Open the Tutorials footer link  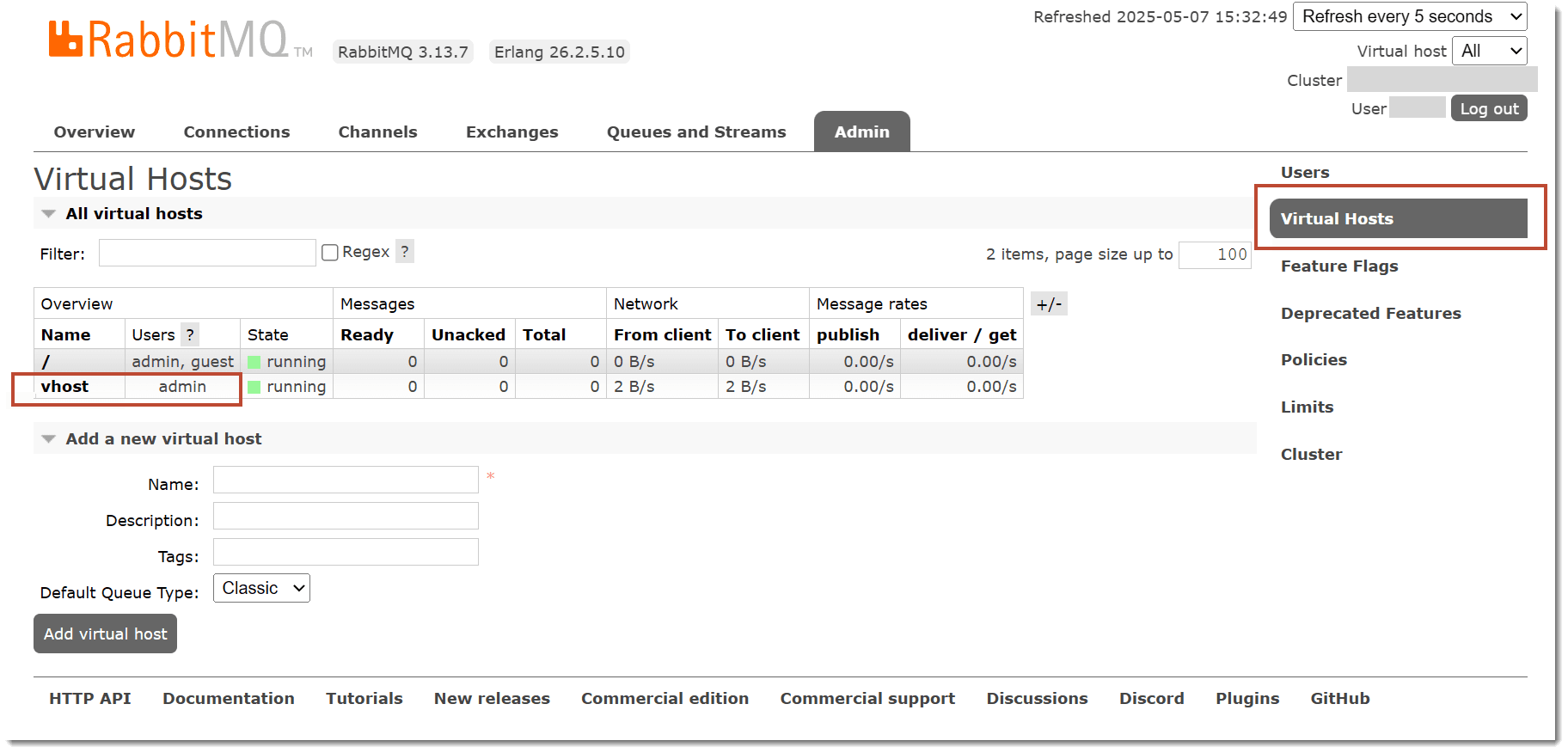click(364, 698)
